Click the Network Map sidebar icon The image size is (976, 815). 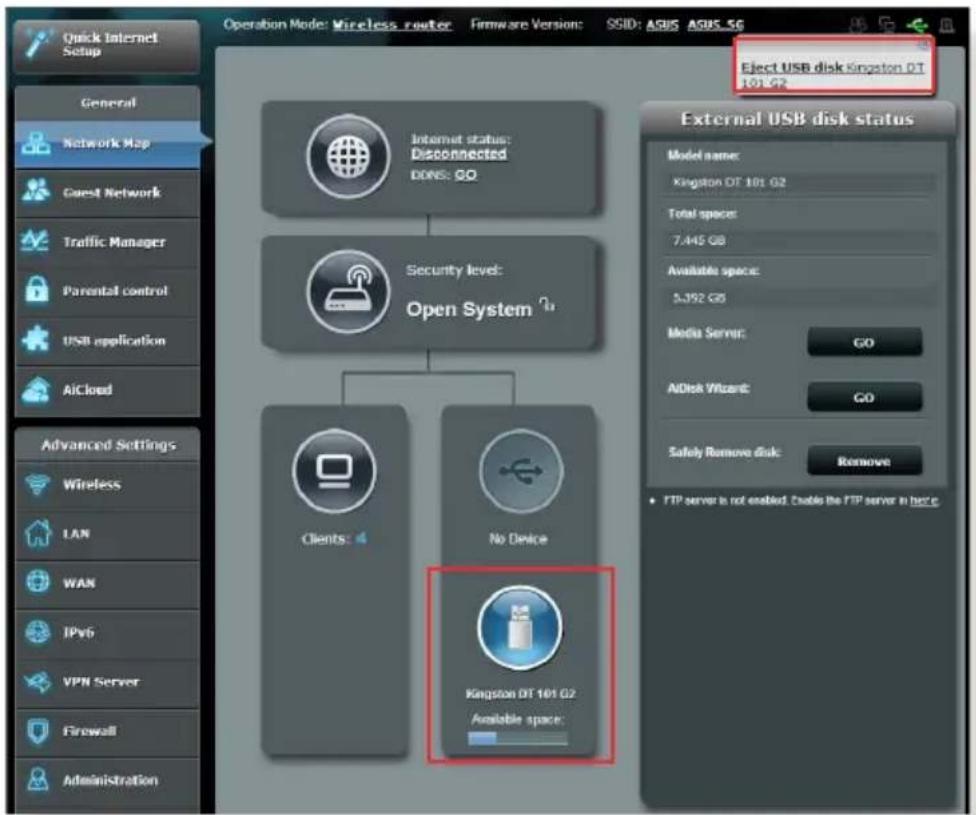coord(37,143)
